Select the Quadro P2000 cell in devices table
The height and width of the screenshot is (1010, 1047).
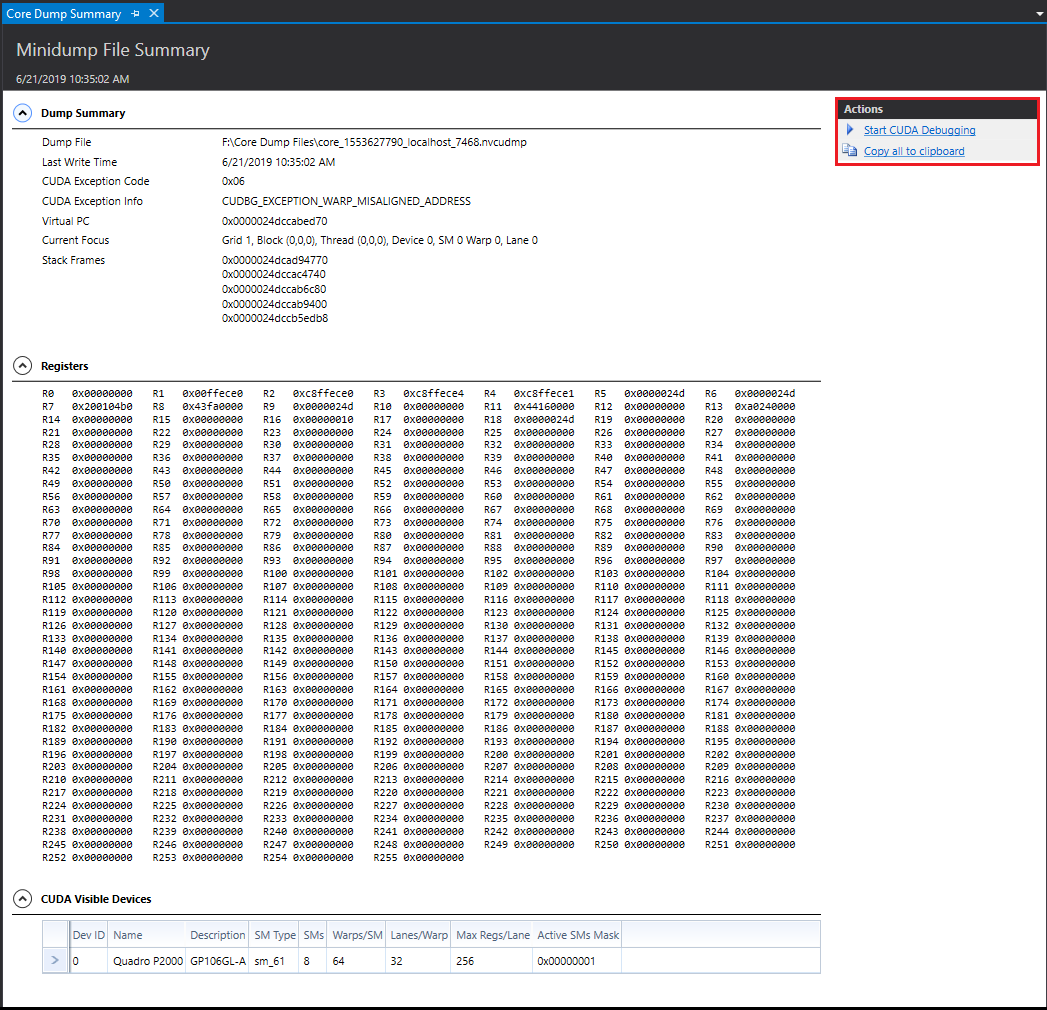point(147,961)
